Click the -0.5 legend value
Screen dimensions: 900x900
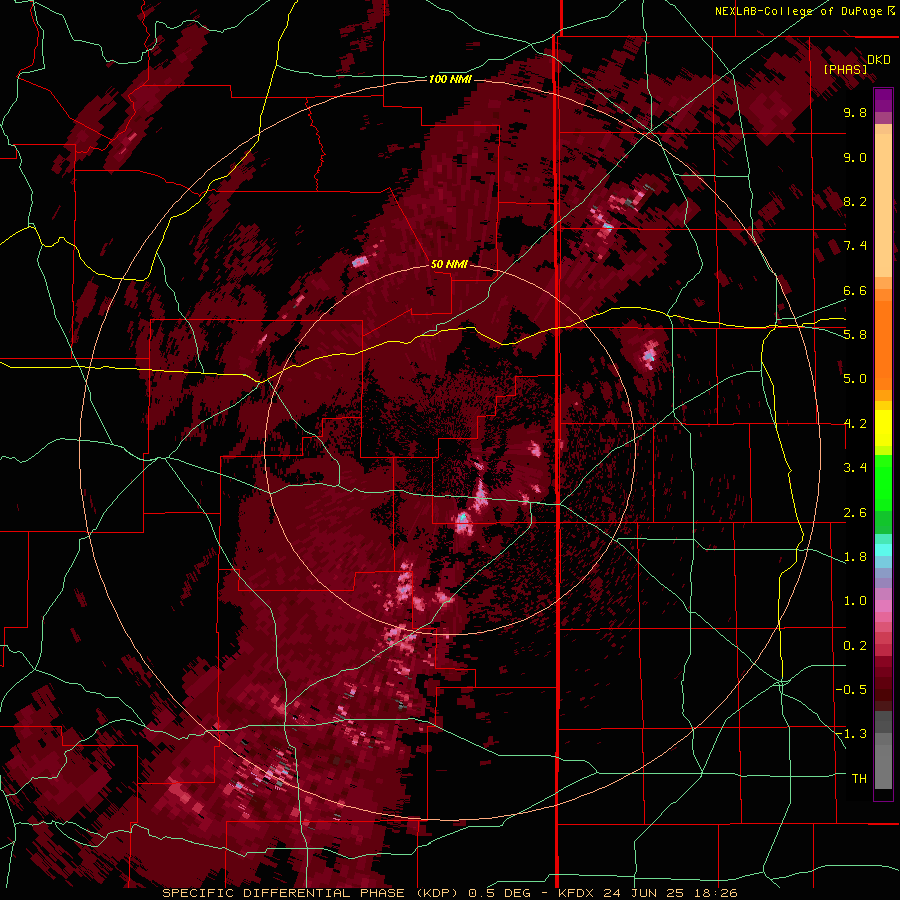[x=851, y=690]
